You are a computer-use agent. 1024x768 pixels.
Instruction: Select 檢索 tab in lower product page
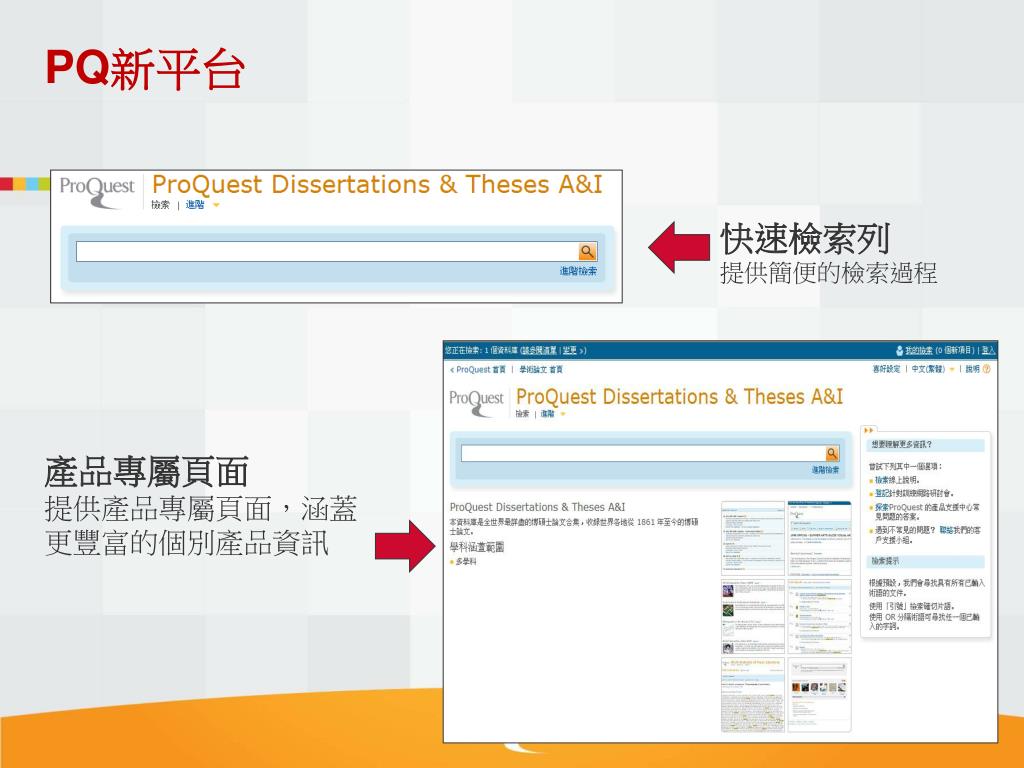coord(522,413)
